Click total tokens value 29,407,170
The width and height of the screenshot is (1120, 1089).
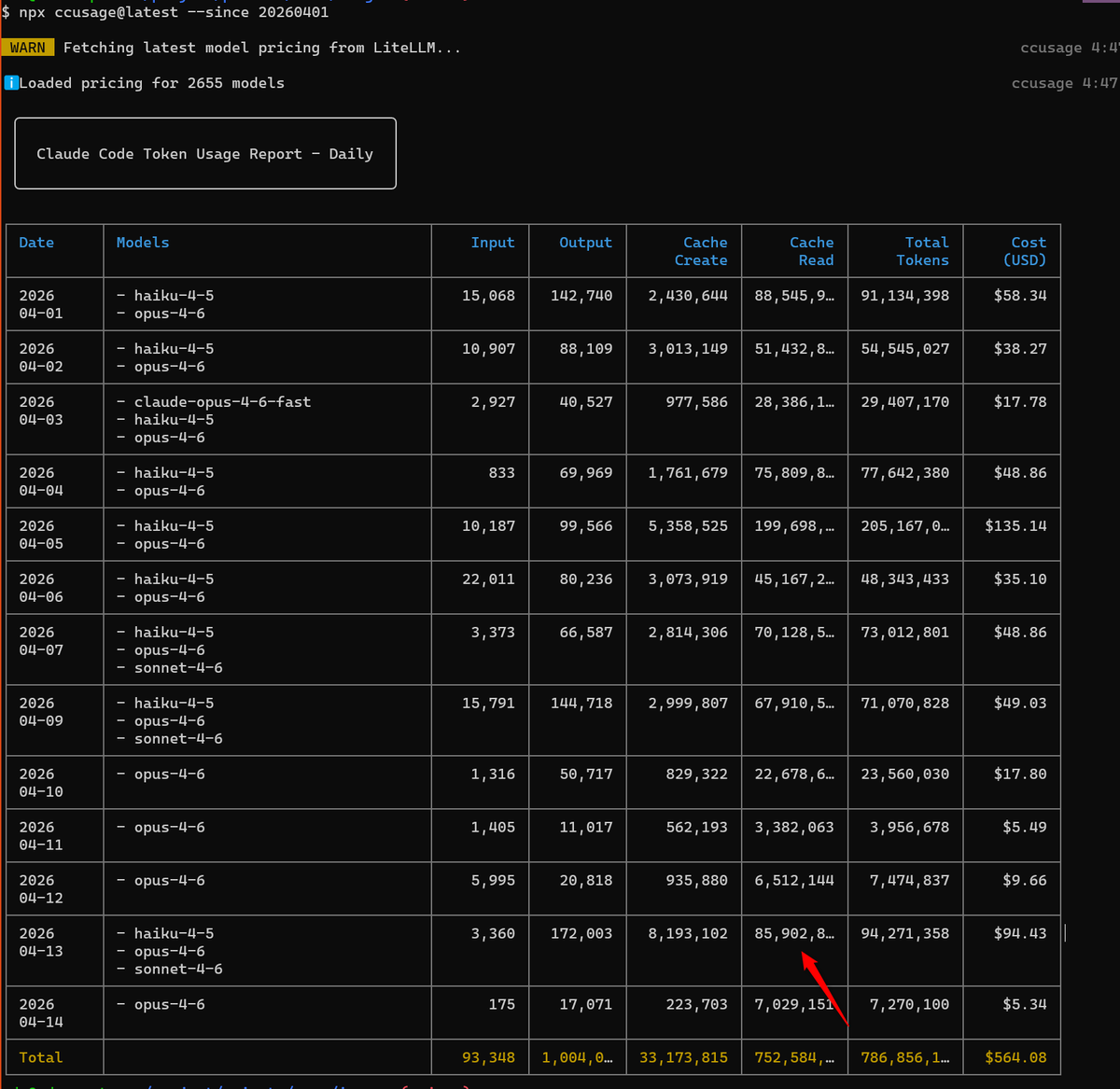(x=905, y=402)
